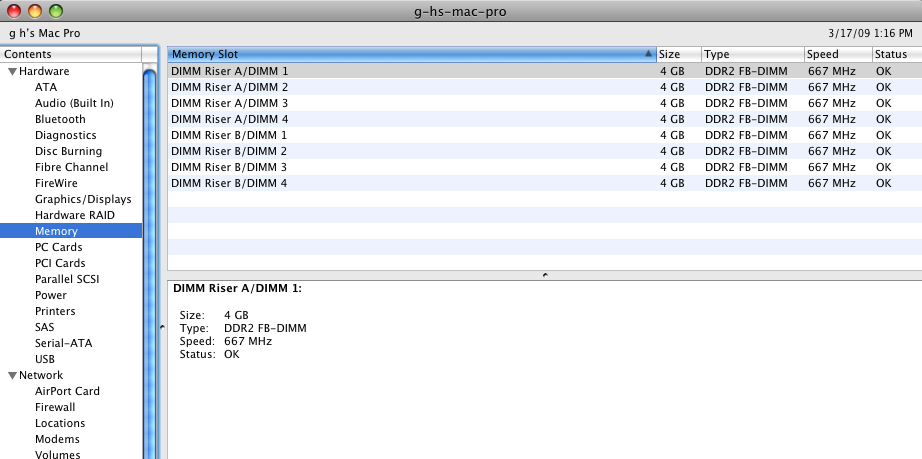The image size is (922, 459).
Task: Select row DIMM Riser B/DIMM 1
Action: (x=544, y=135)
